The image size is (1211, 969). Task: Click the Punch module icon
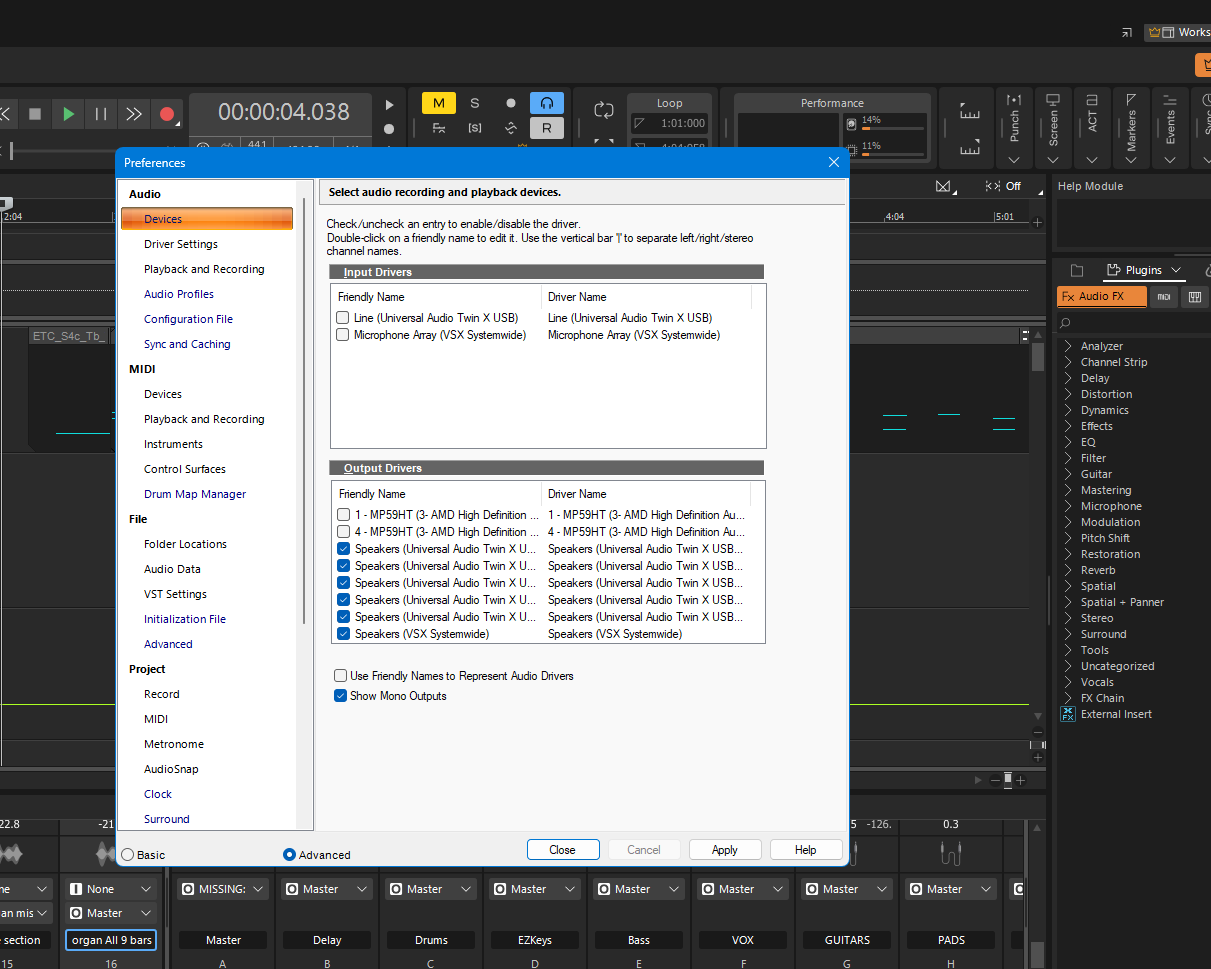click(x=1014, y=100)
